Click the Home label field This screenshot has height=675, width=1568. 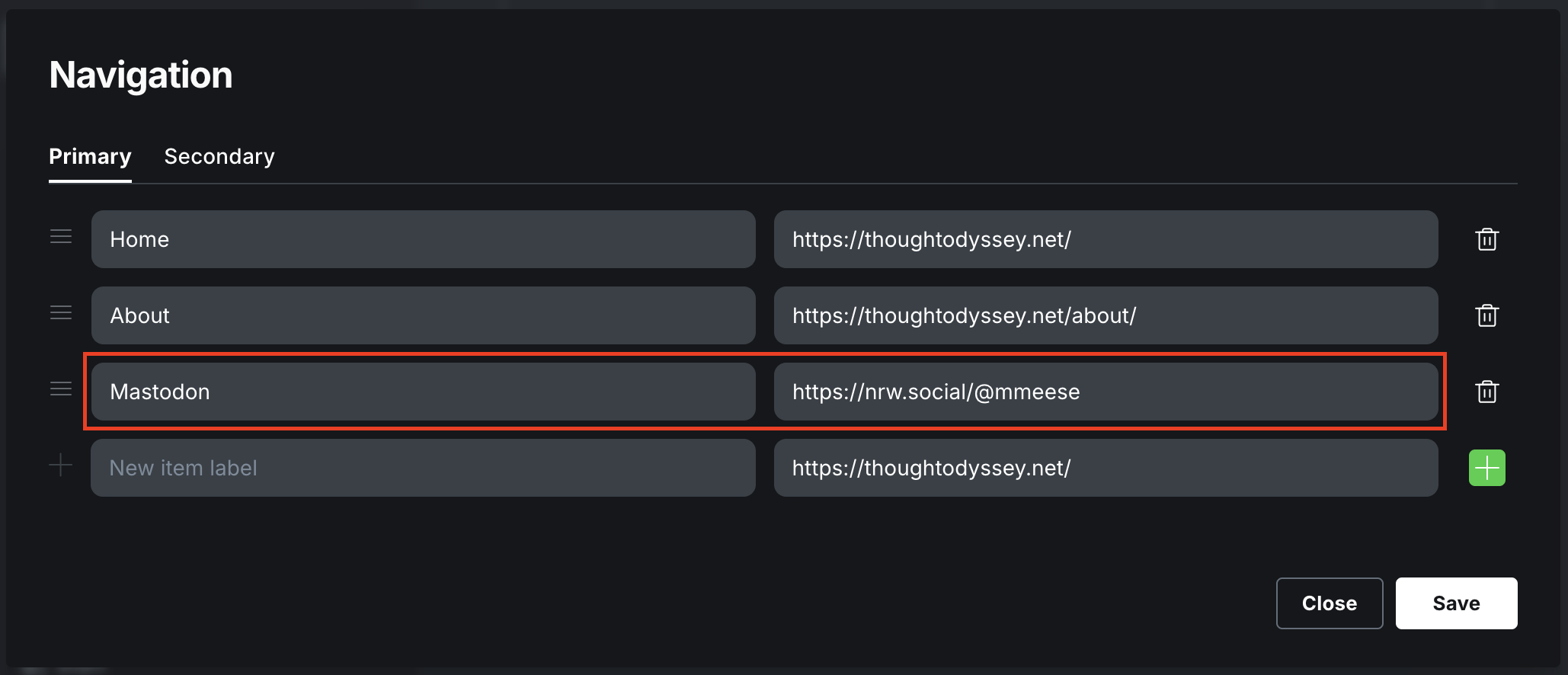click(x=423, y=239)
